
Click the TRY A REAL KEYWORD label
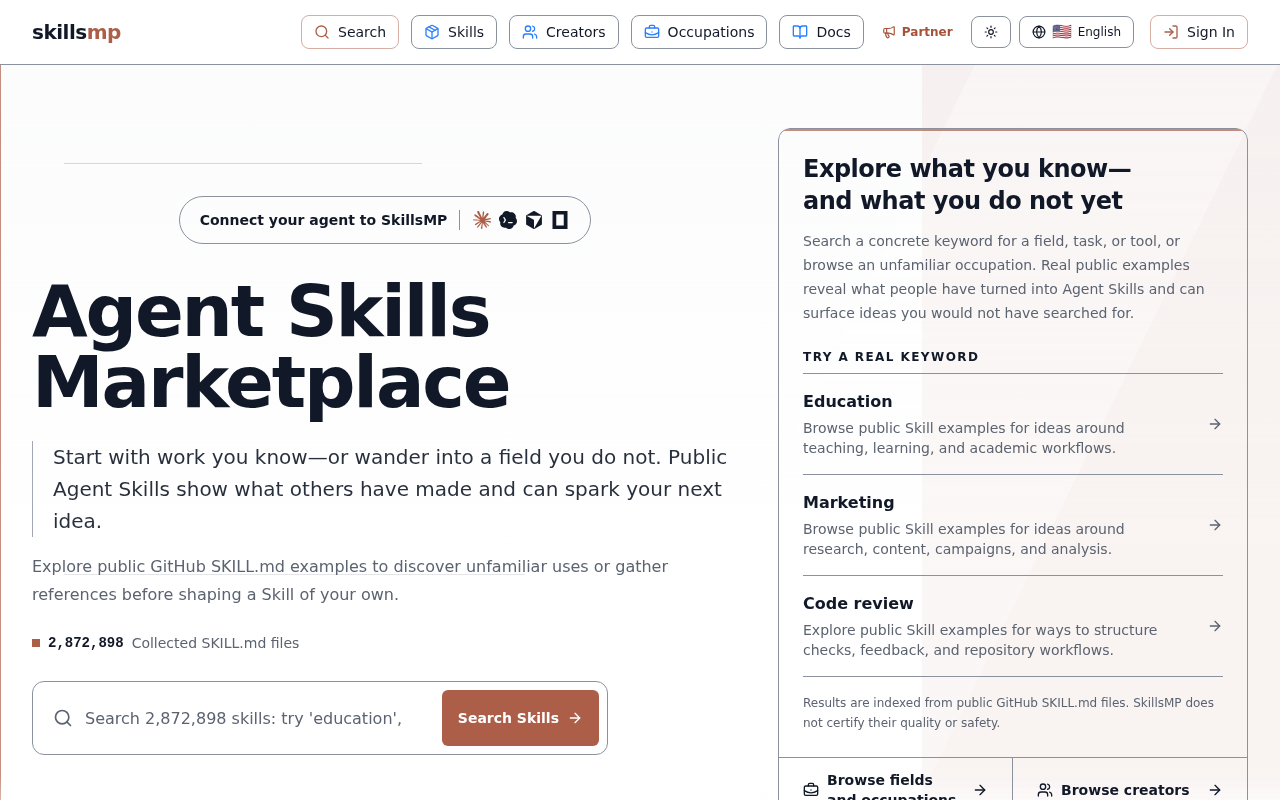(891, 357)
